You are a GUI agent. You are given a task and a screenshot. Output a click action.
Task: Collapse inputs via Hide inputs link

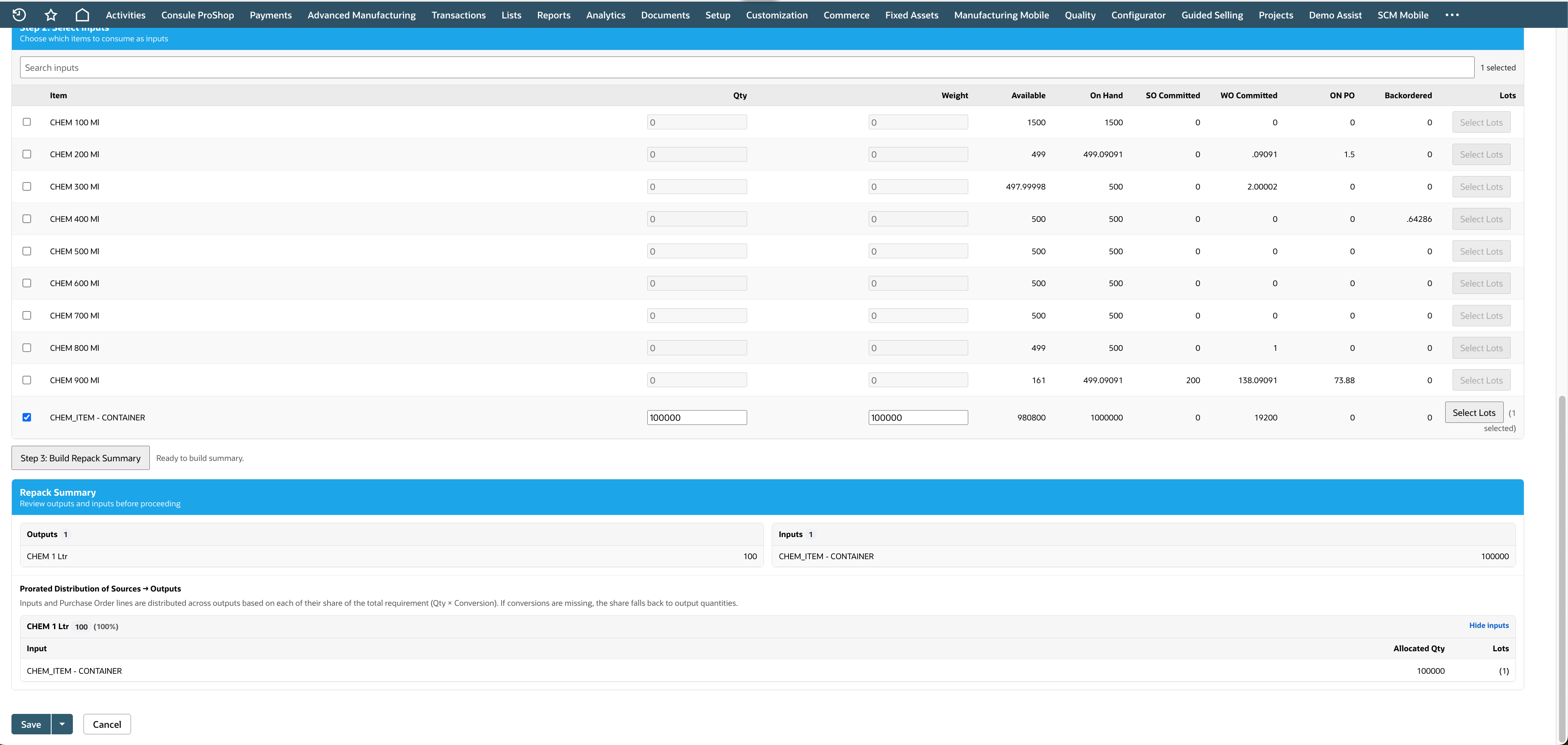pyautogui.click(x=1488, y=625)
